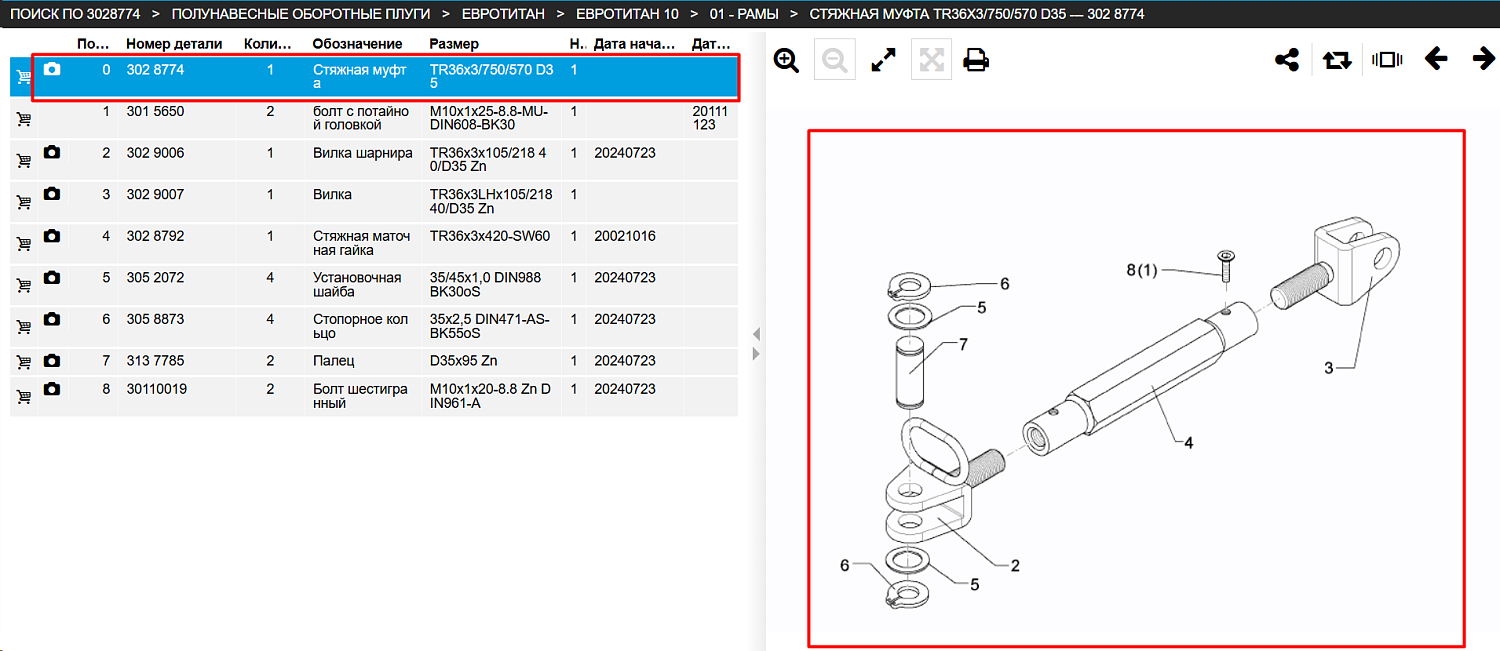This screenshot has height=651, width=1500.
Task: Open breadcrumb СТЯЖНАЯ МУФТА TR36X3/750/570 D35
Action: pos(977,14)
